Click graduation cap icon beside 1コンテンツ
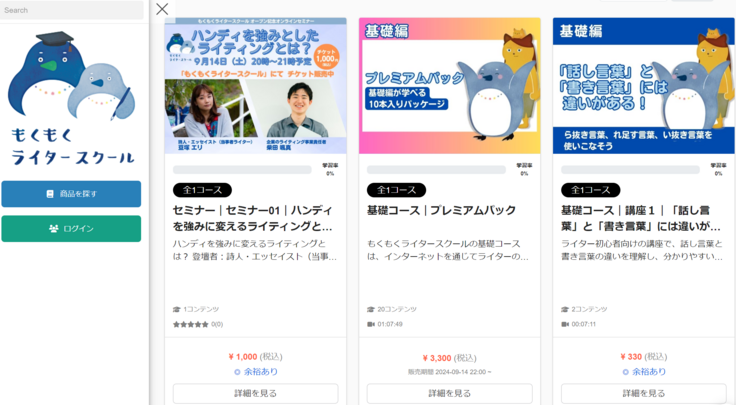The height and width of the screenshot is (405, 736). [176, 309]
